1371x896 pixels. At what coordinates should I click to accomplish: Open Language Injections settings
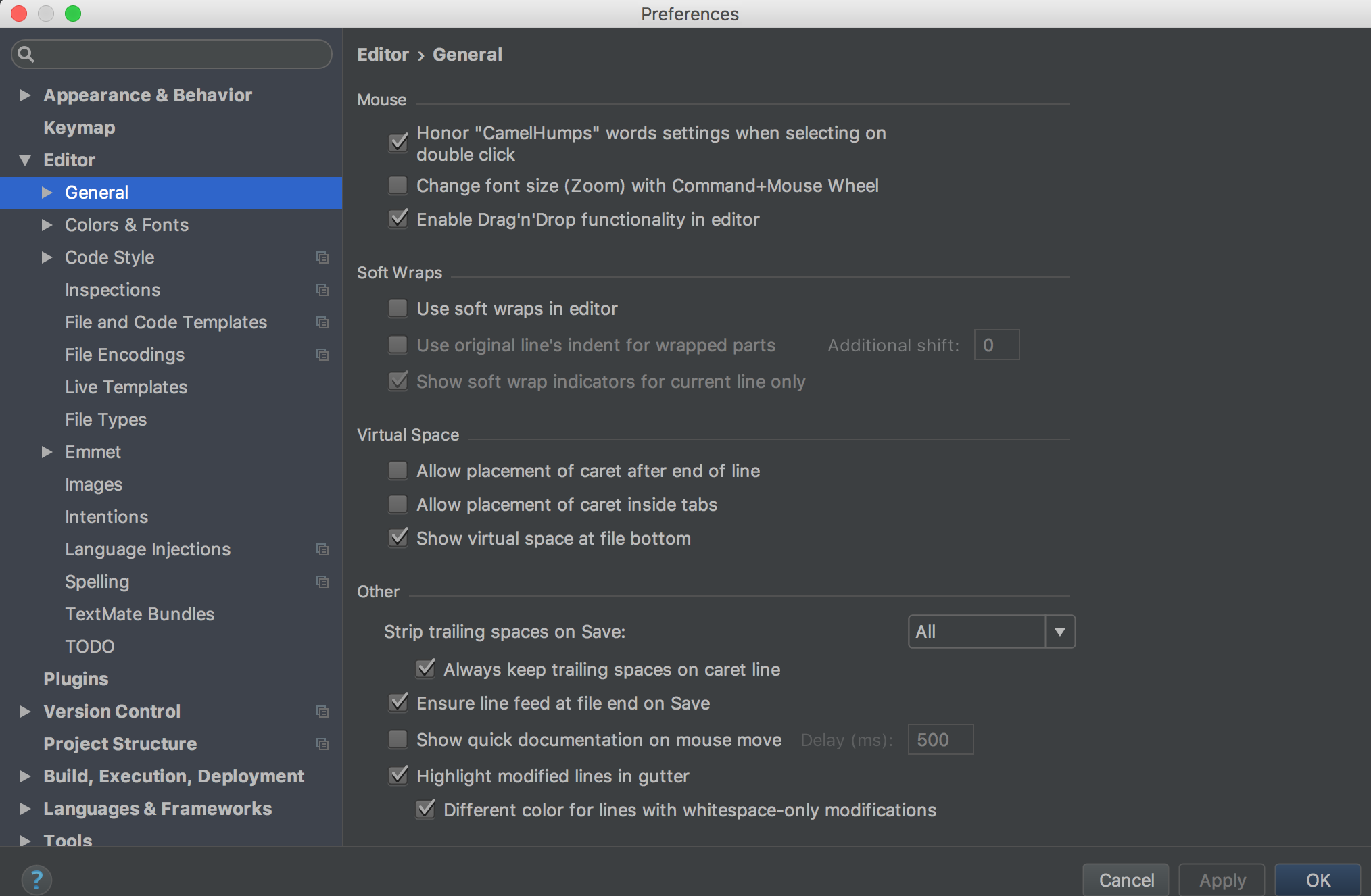coord(147,549)
